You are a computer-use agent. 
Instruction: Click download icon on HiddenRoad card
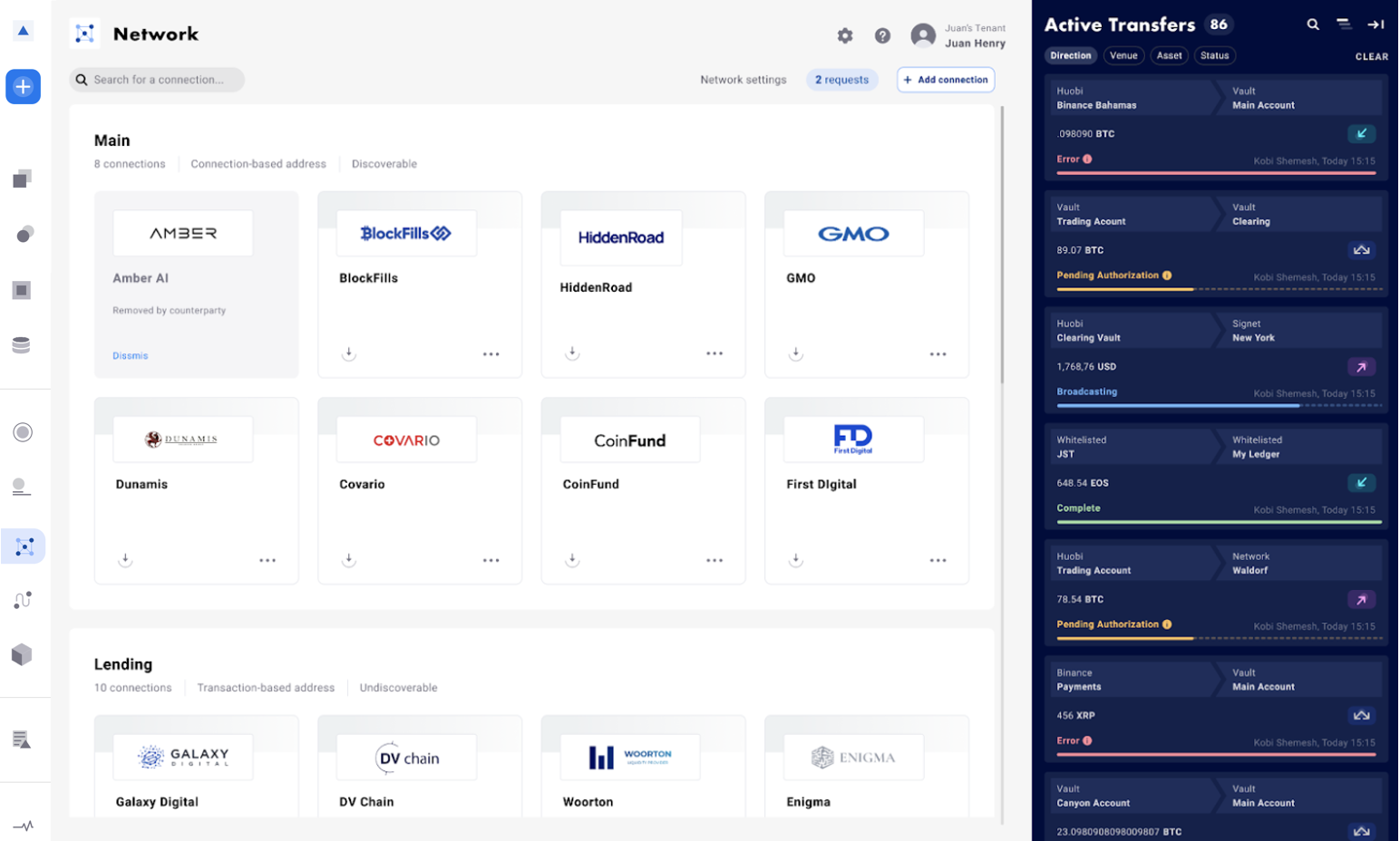click(x=572, y=353)
